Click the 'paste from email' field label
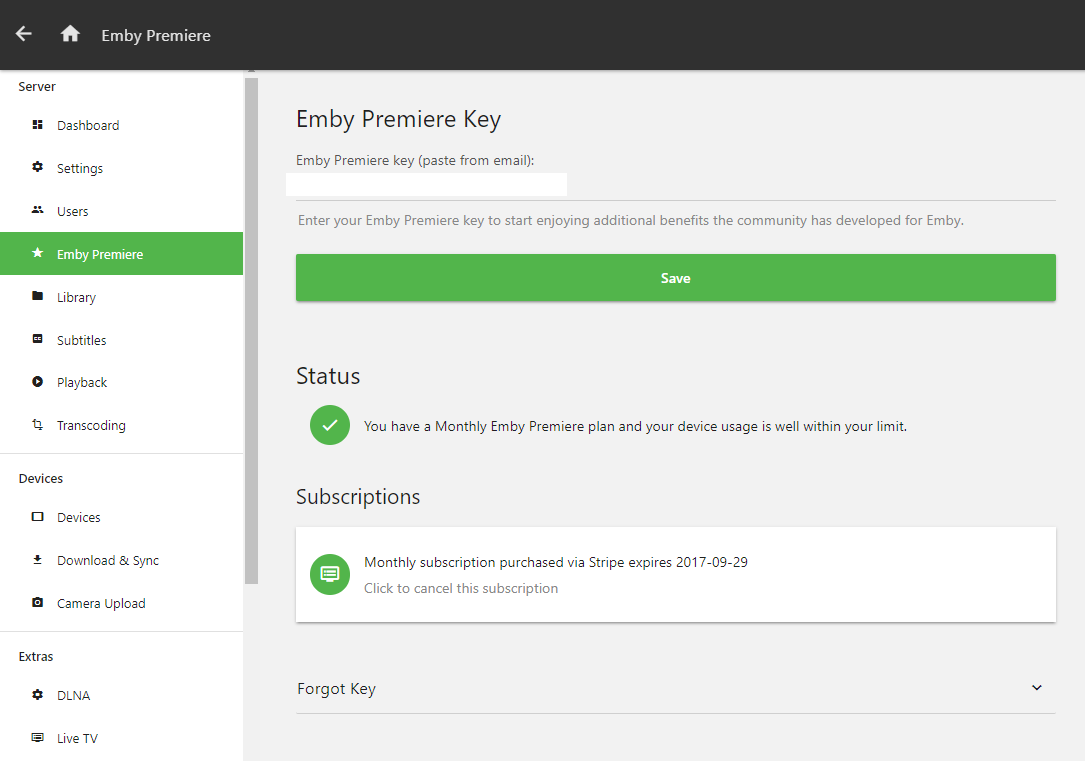Viewport: 1085px width, 761px height. (x=415, y=161)
